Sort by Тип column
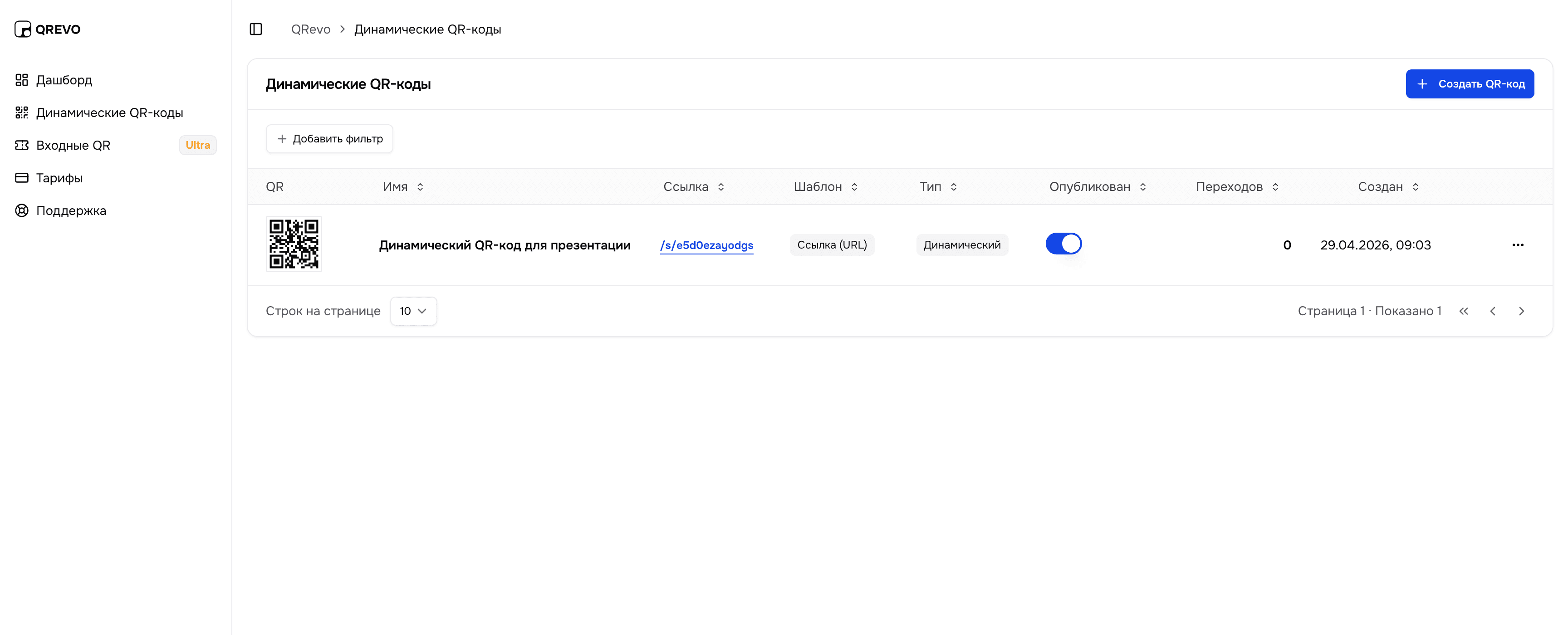Screen dimensions: 1568x635 point(938,187)
